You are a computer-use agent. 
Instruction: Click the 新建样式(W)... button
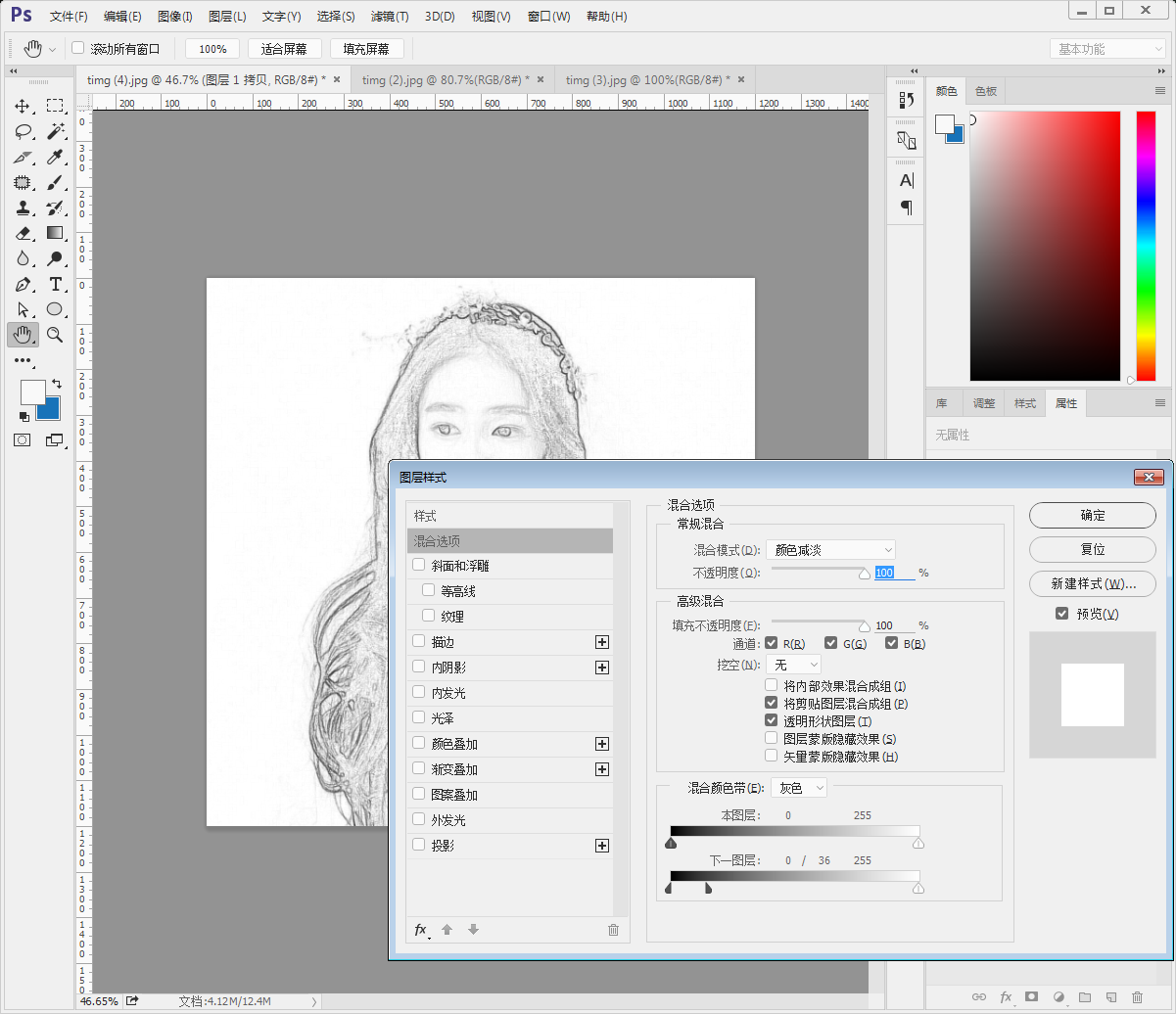click(x=1093, y=584)
